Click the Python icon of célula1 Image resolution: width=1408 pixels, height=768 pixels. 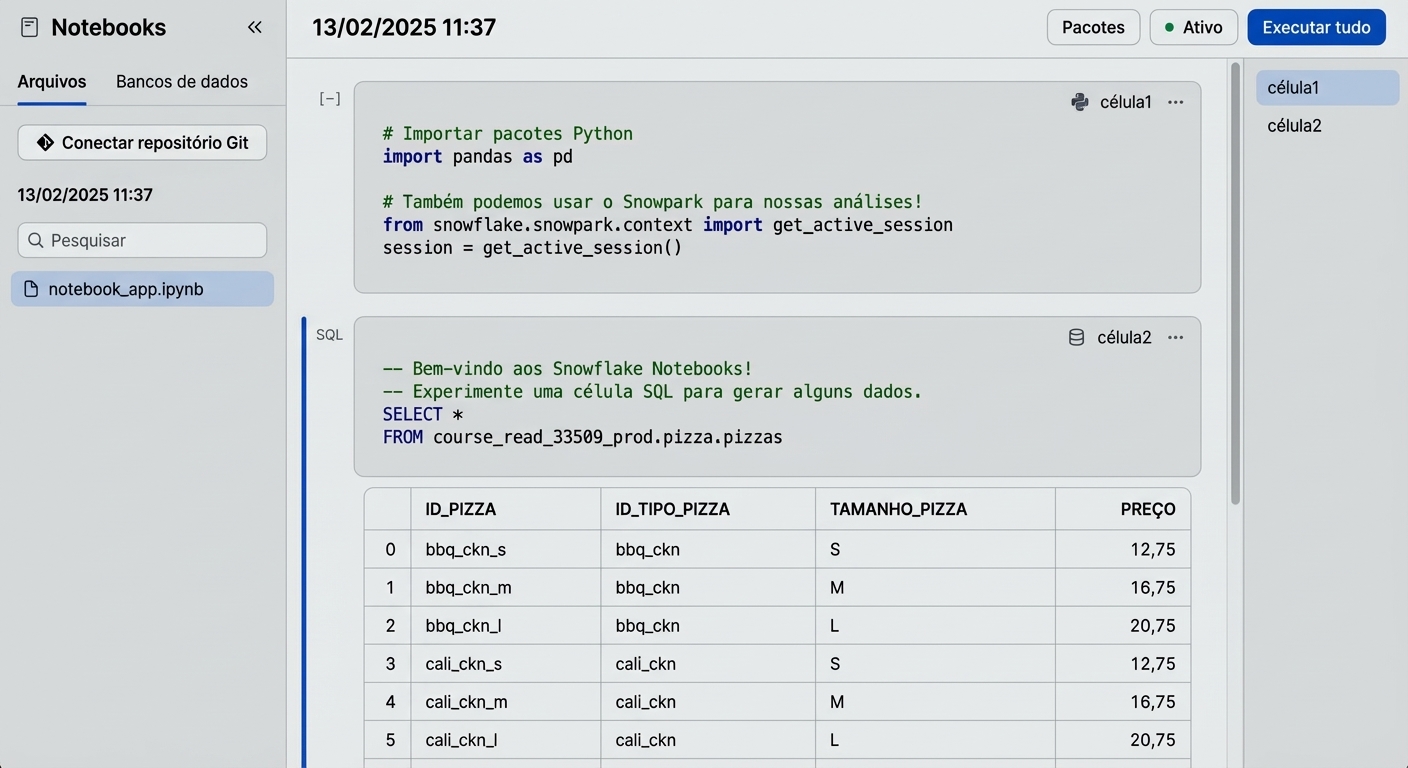[1080, 102]
